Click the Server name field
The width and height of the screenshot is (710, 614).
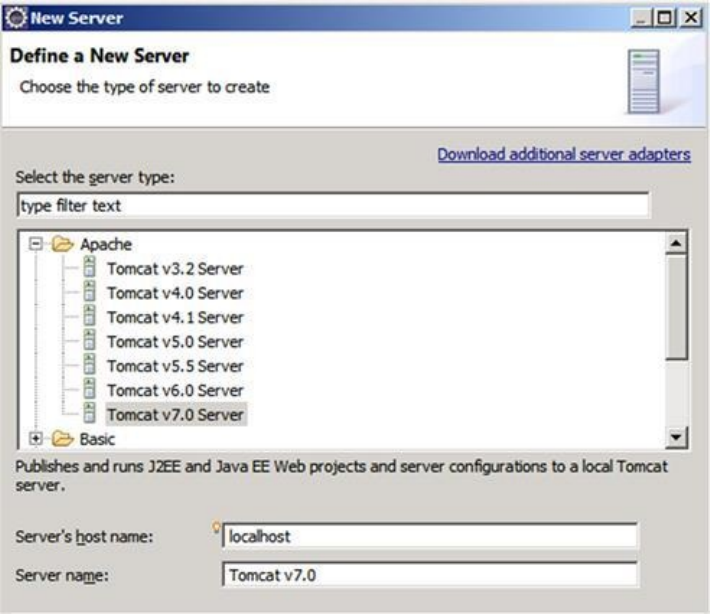430,575
